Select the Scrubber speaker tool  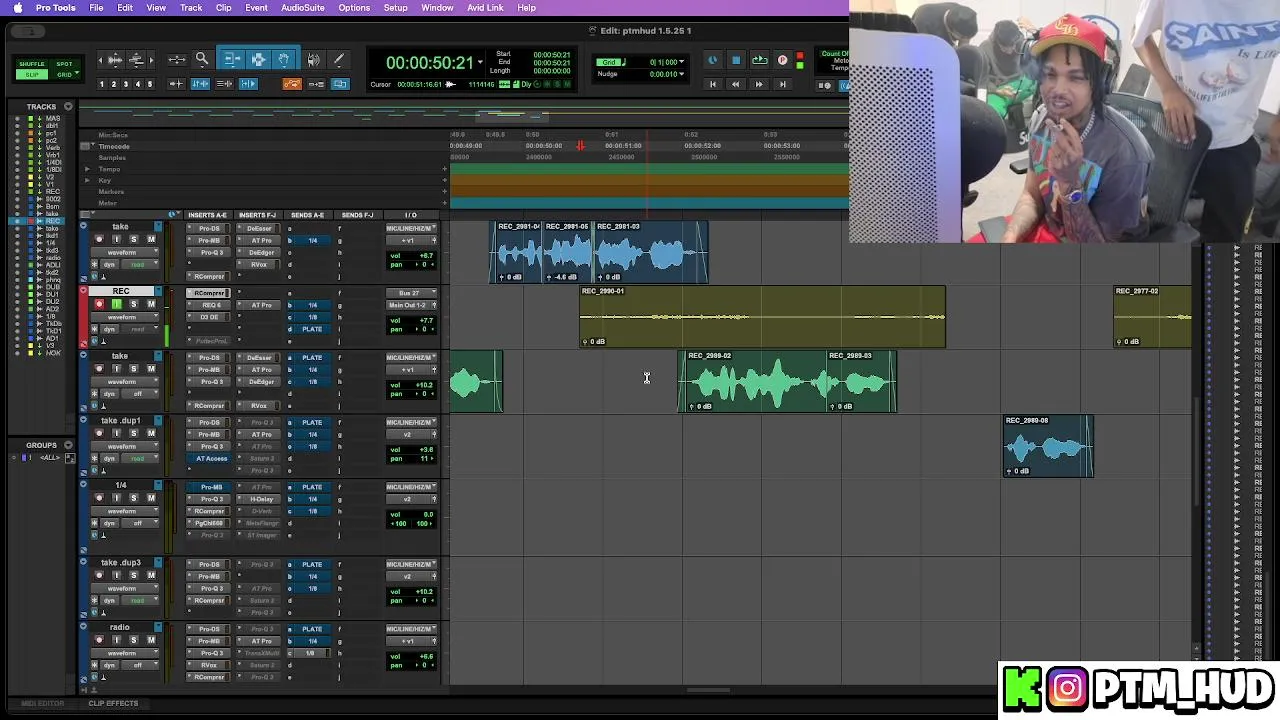click(x=314, y=60)
